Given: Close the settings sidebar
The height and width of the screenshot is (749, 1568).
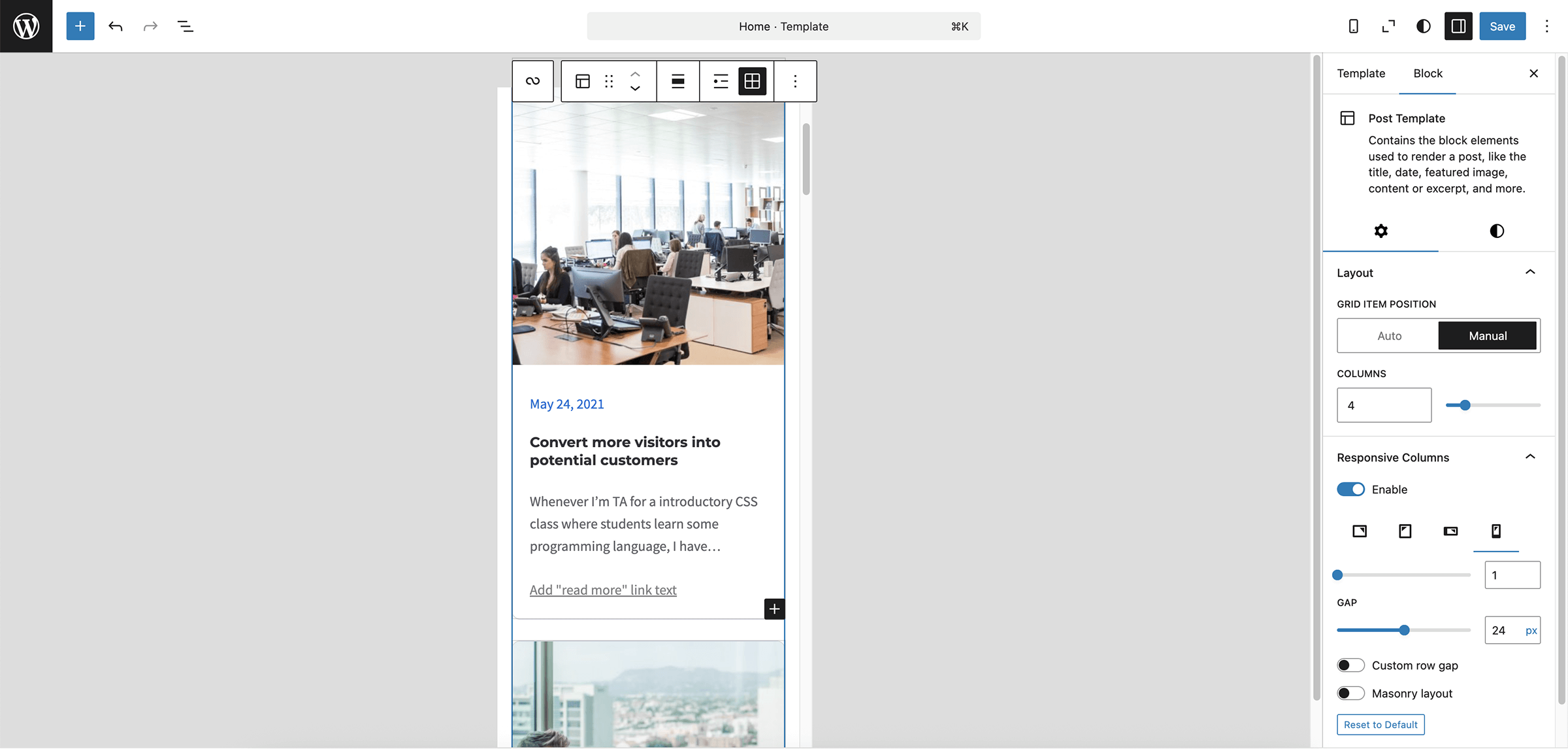Looking at the screenshot, I should [1533, 73].
